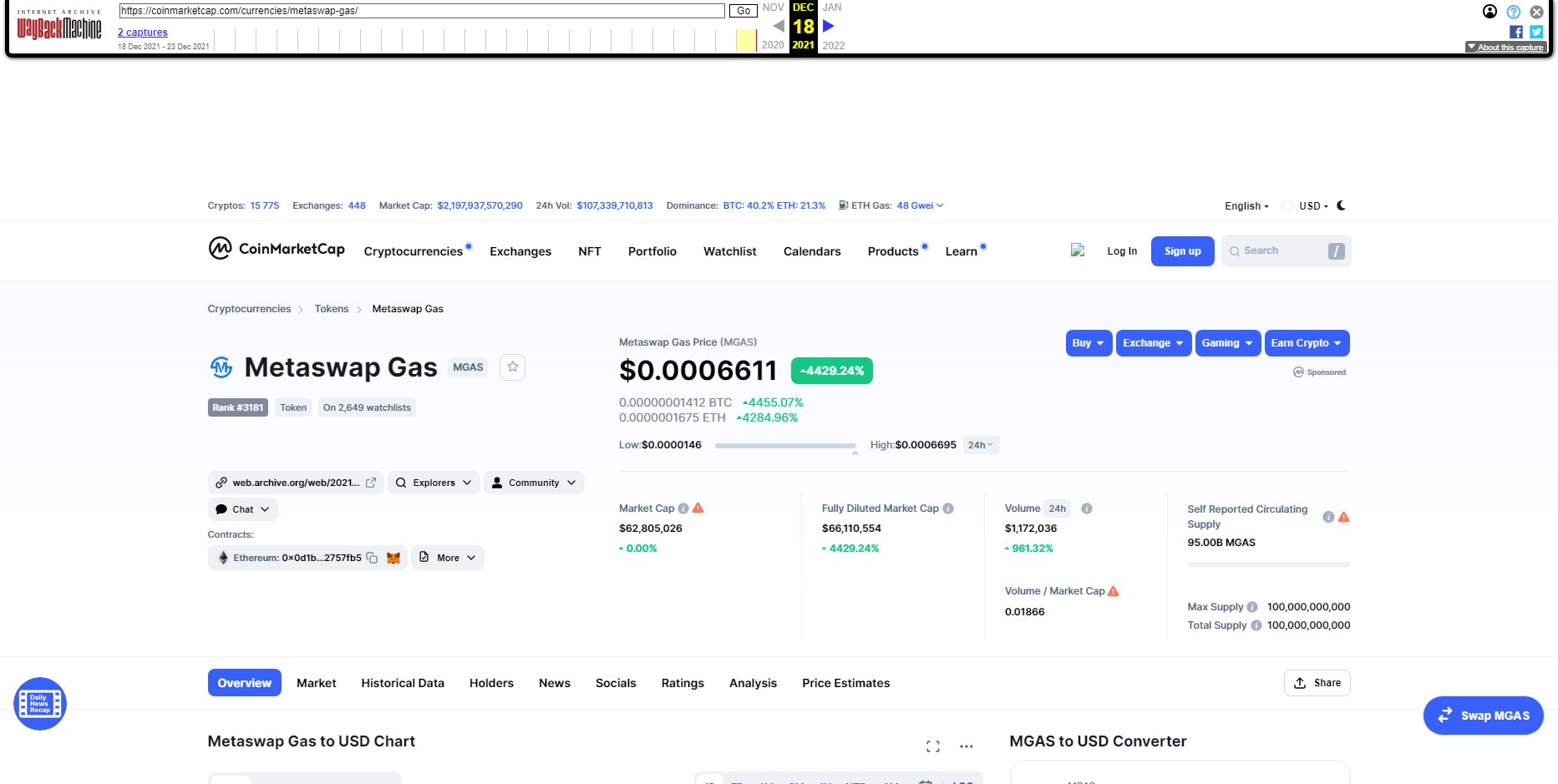Click the Wayback Machine logo
This screenshot has height=784, width=1558.
(x=59, y=26)
